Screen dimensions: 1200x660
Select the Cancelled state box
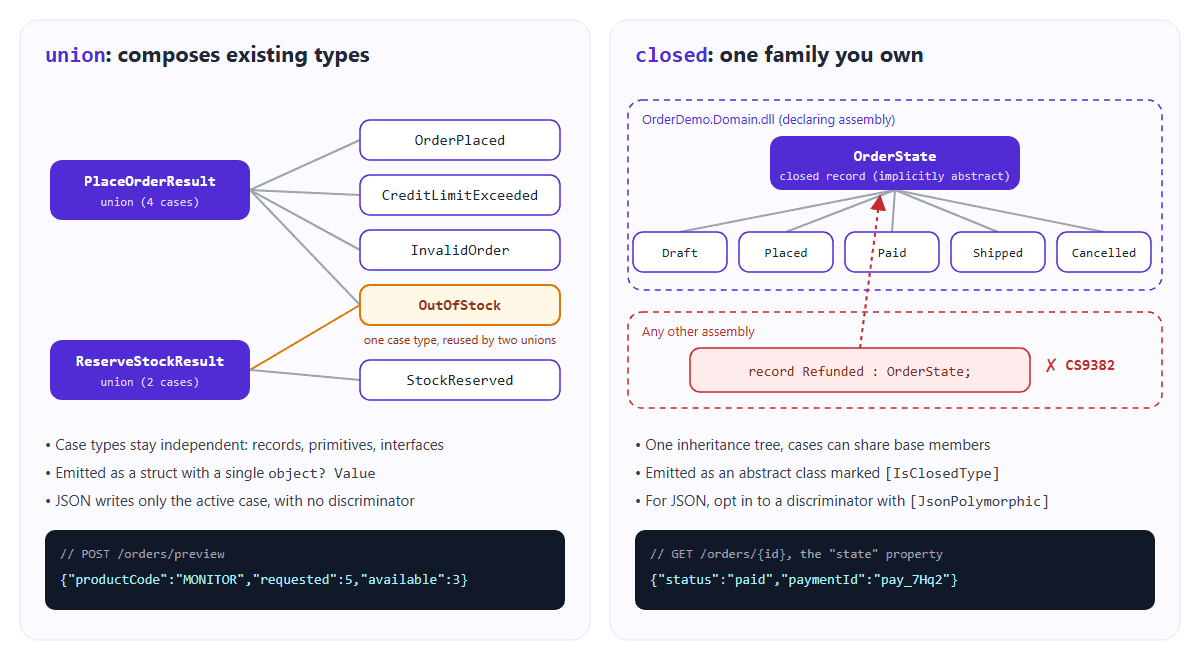click(1104, 252)
